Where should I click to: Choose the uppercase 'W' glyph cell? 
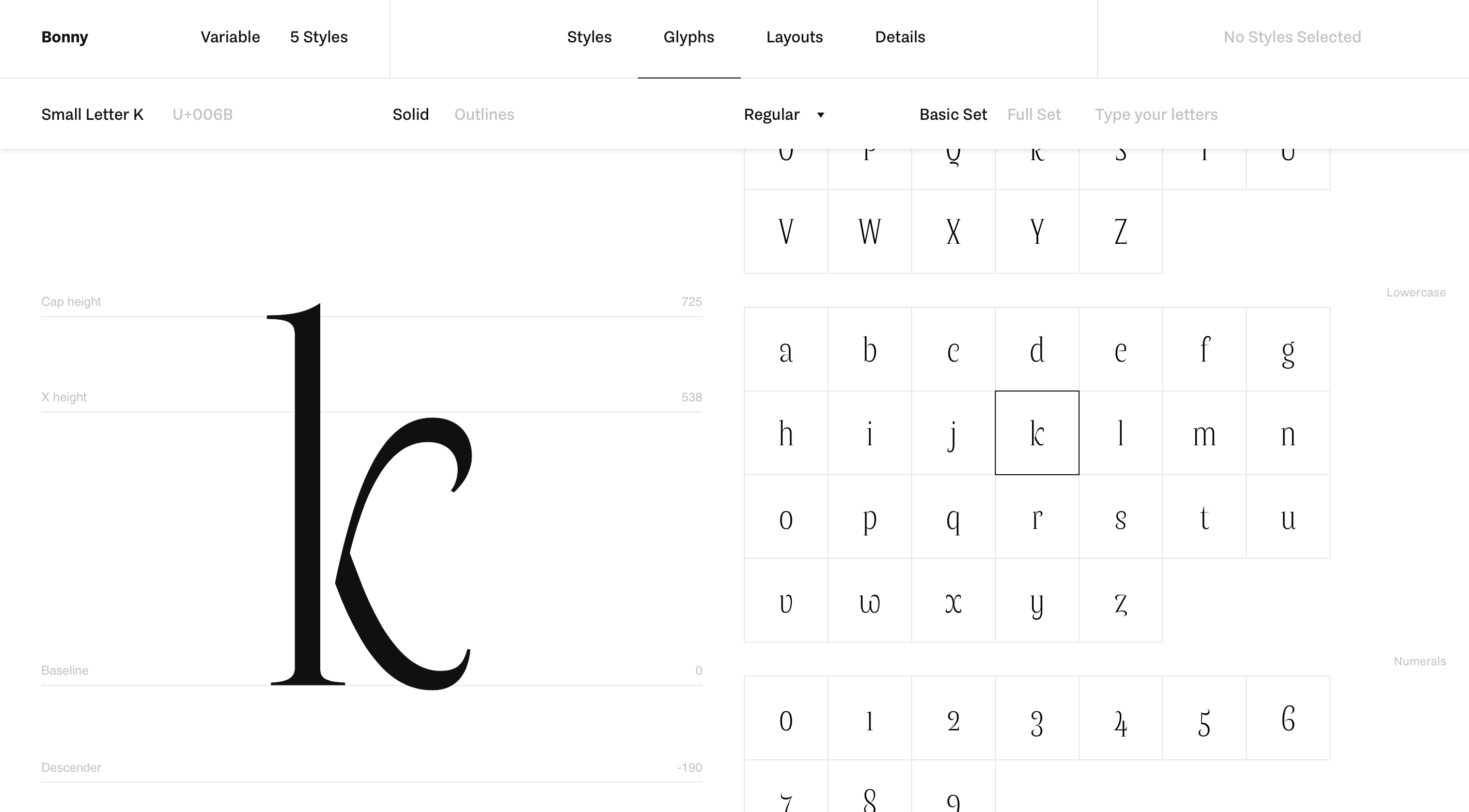click(869, 231)
